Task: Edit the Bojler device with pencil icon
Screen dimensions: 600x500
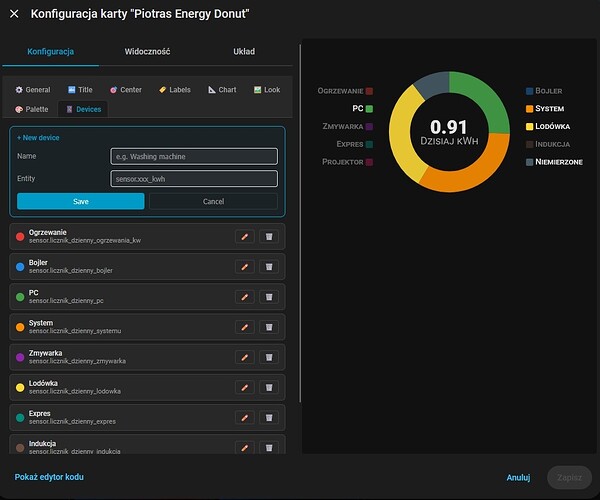Action: pos(245,267)
